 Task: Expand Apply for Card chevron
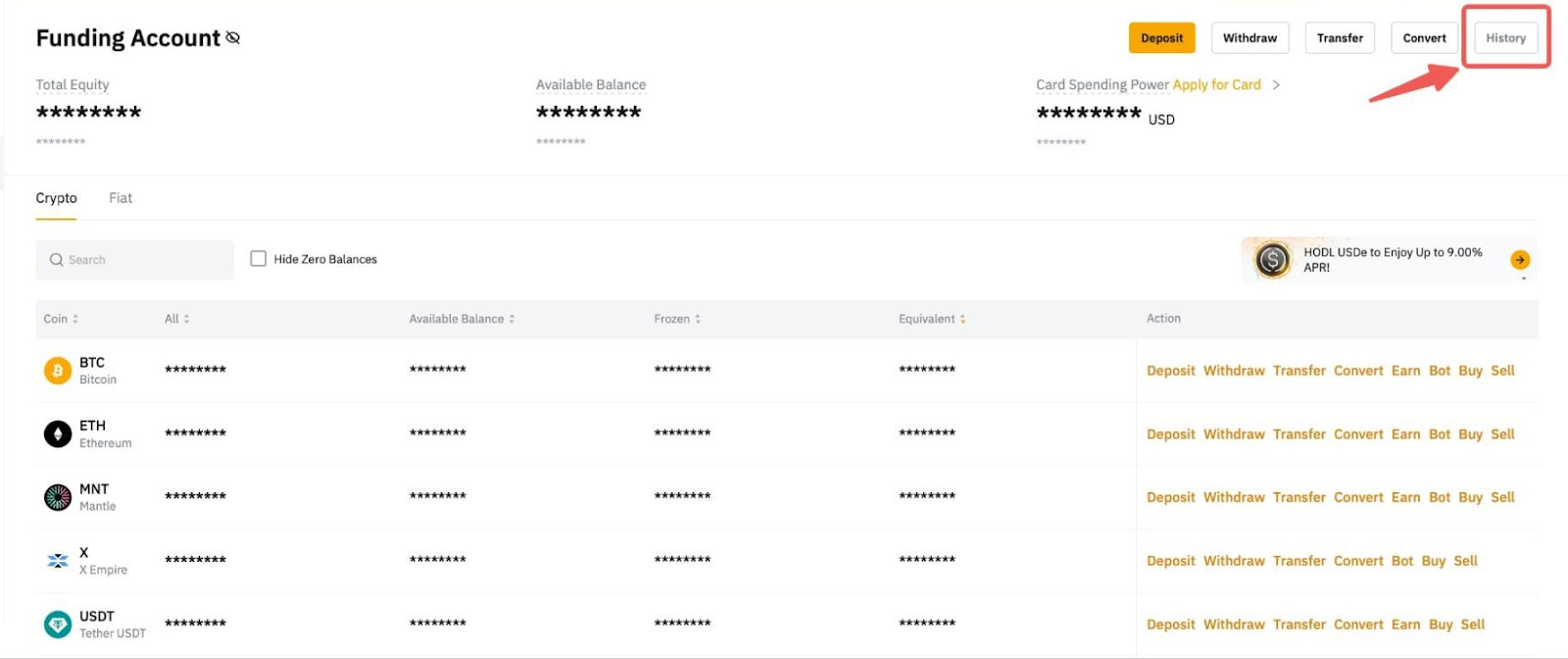tap(1276, 85)
